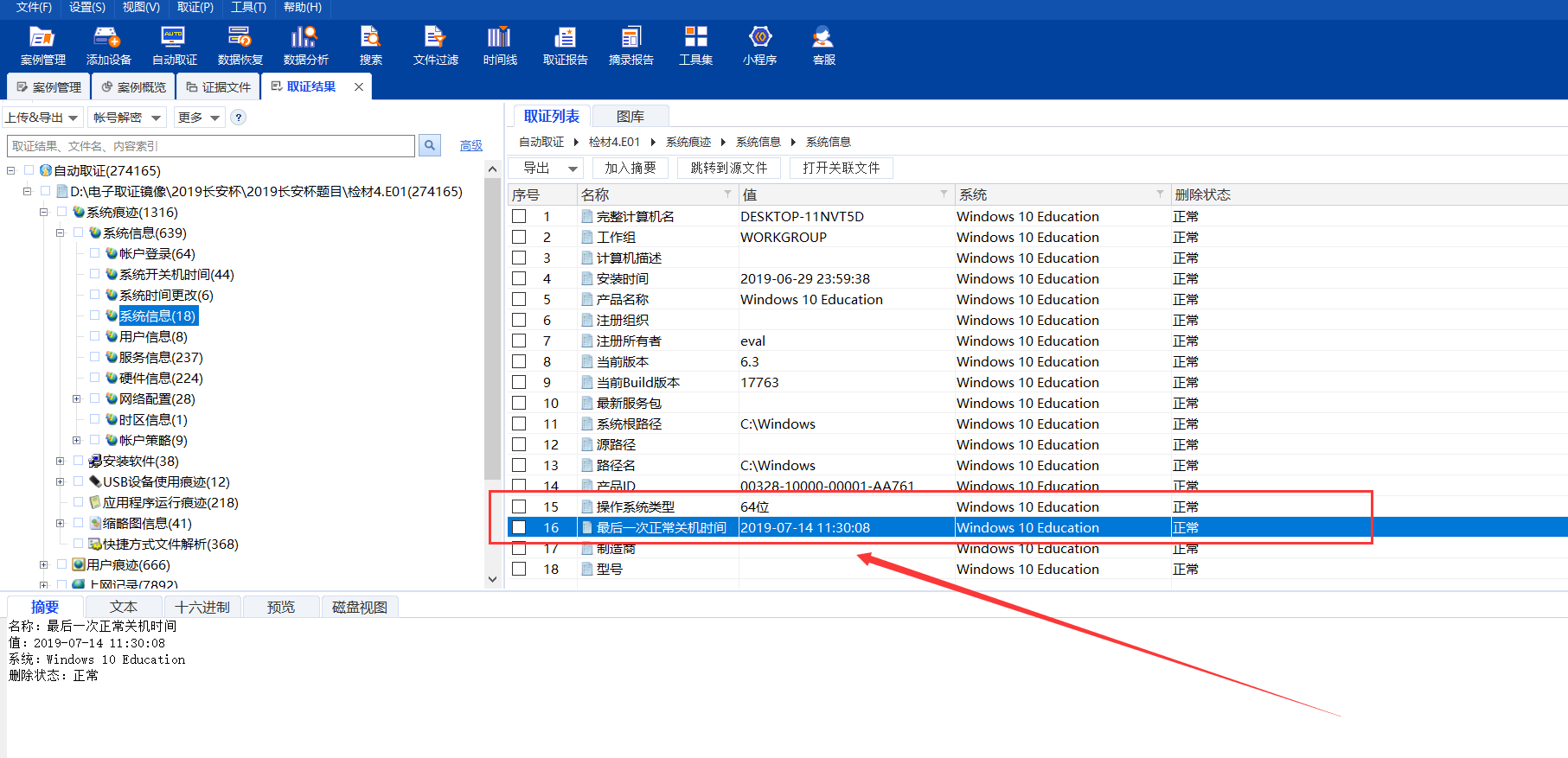Click 打开关联文件 button
1568x758 pixels.
click(842, 168)
